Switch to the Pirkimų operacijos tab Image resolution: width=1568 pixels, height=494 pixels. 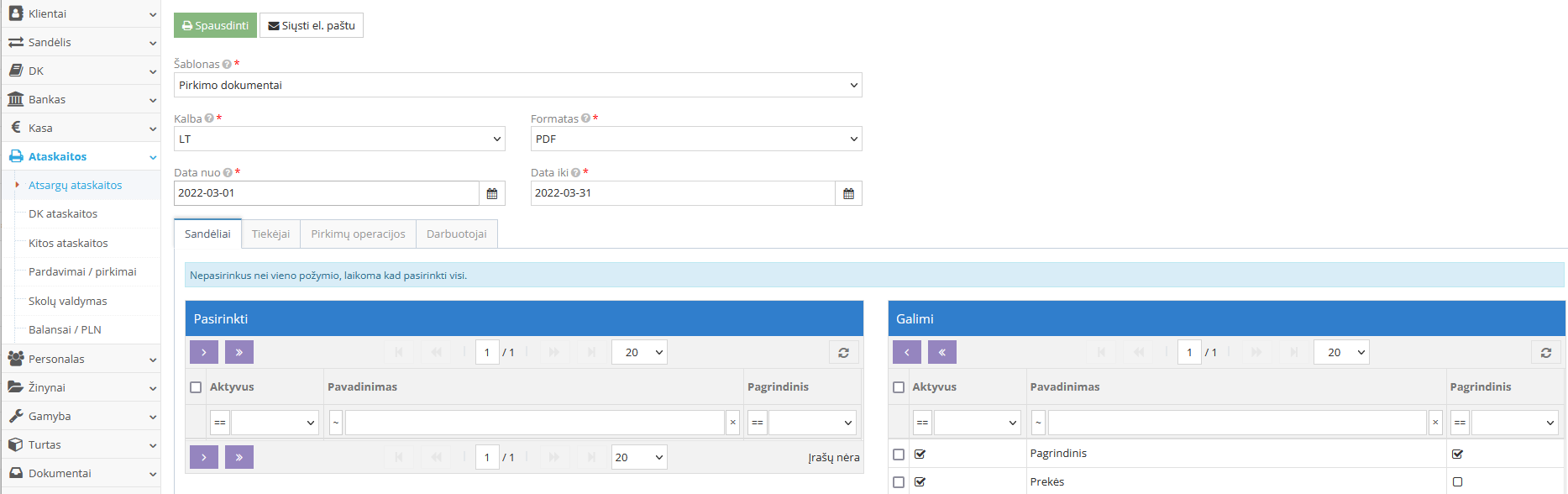click(358, 234)
